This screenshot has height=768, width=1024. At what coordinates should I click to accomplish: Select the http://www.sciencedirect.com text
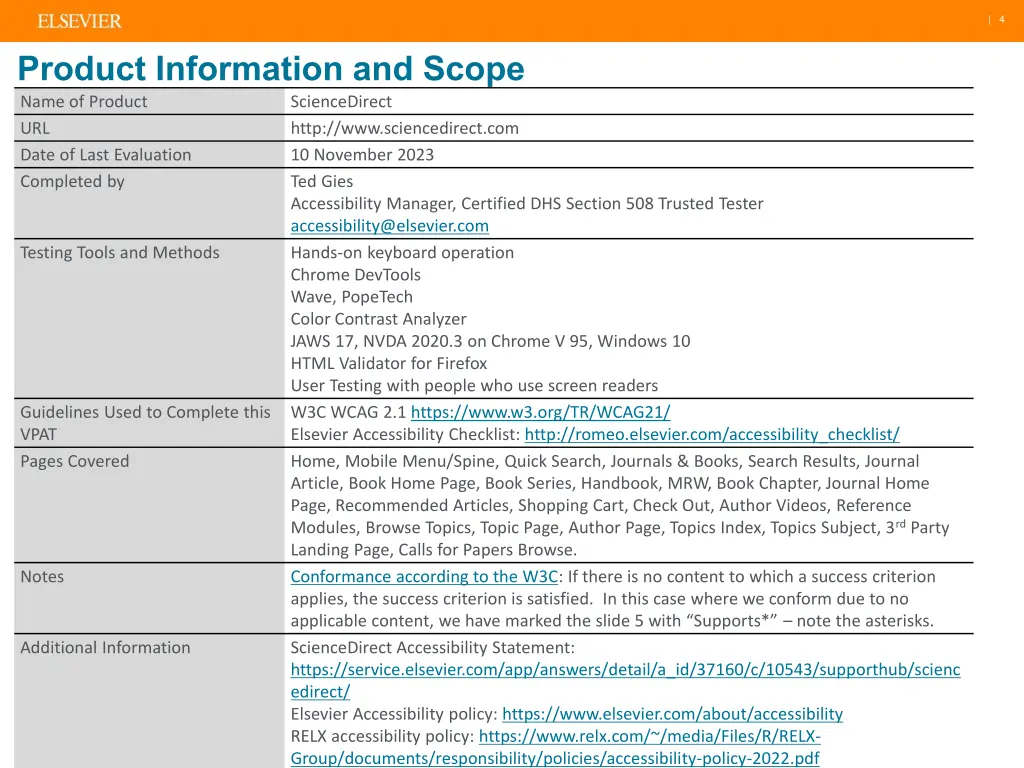pyautogui.click(x=405, y=129)
